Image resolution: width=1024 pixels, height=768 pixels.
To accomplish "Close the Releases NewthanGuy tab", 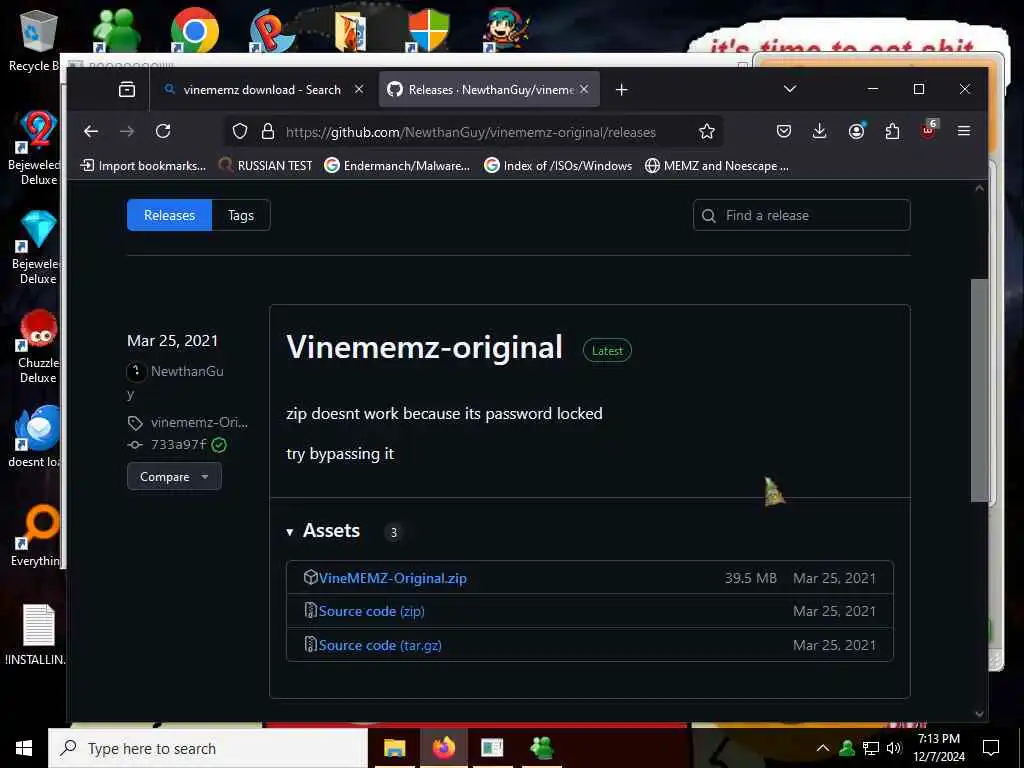I will [584, 89].
